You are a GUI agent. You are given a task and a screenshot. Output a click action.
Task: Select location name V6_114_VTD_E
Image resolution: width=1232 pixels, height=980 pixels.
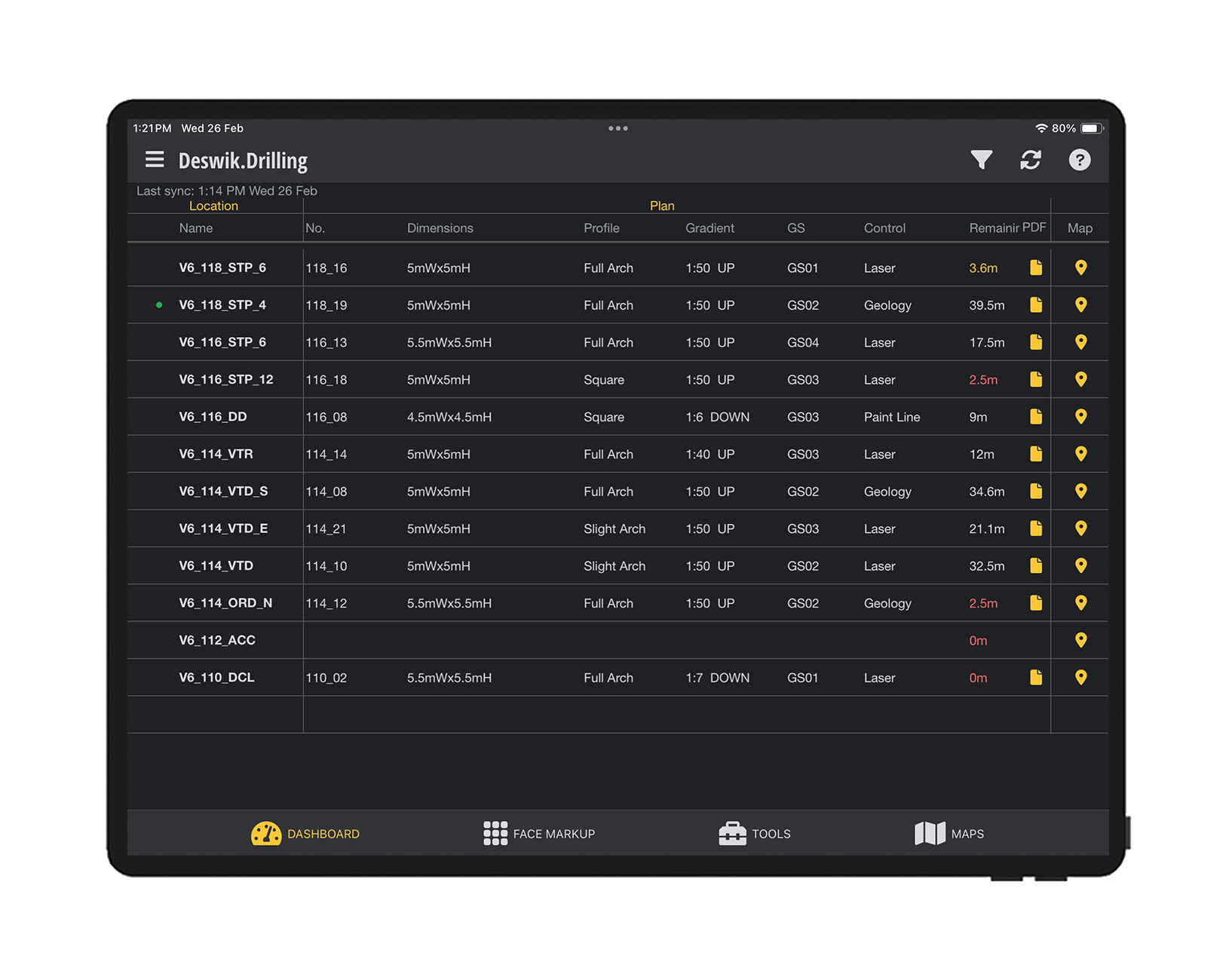[x=223, y=528]
